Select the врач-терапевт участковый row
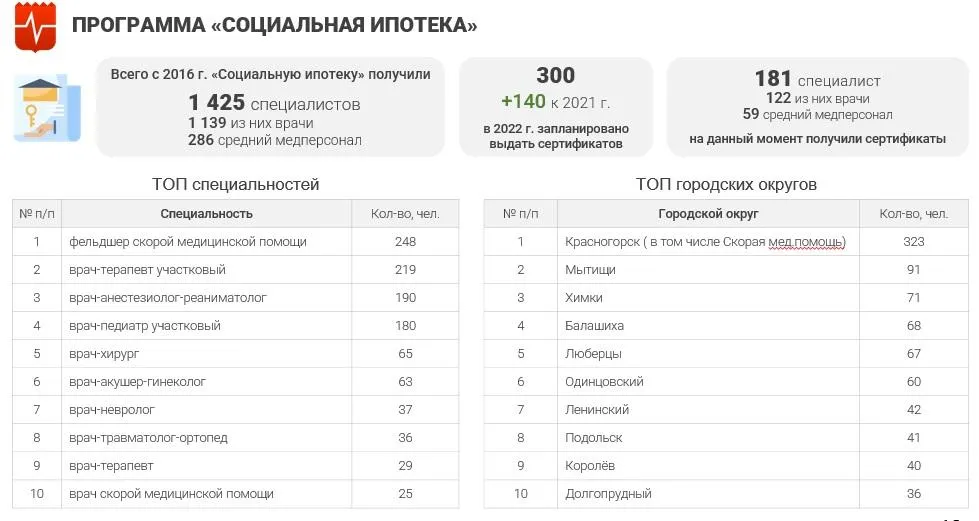 click(235, 270)
